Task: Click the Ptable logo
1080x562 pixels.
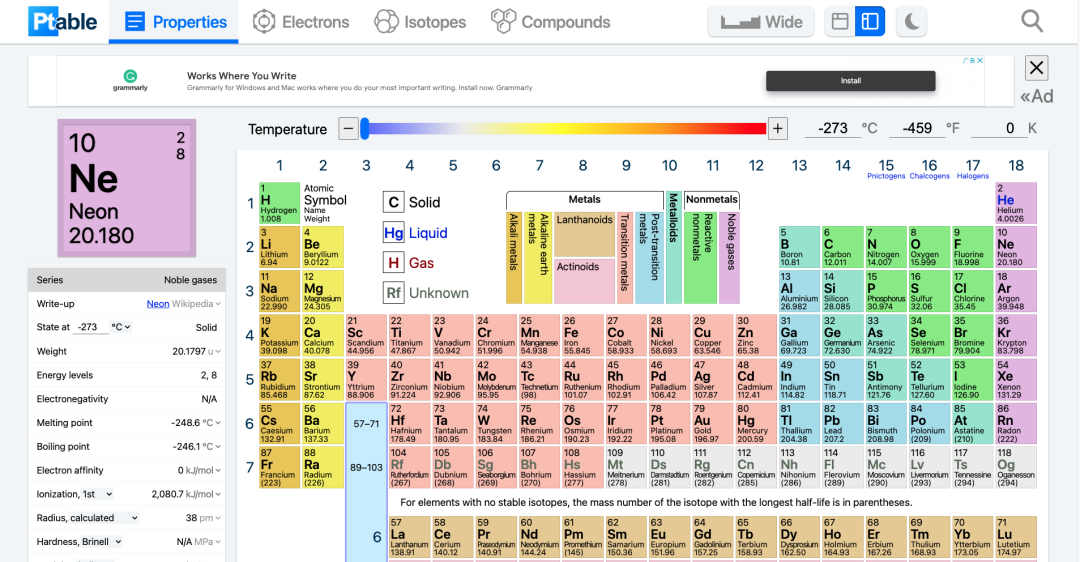Action: click(x=62, y=21)
